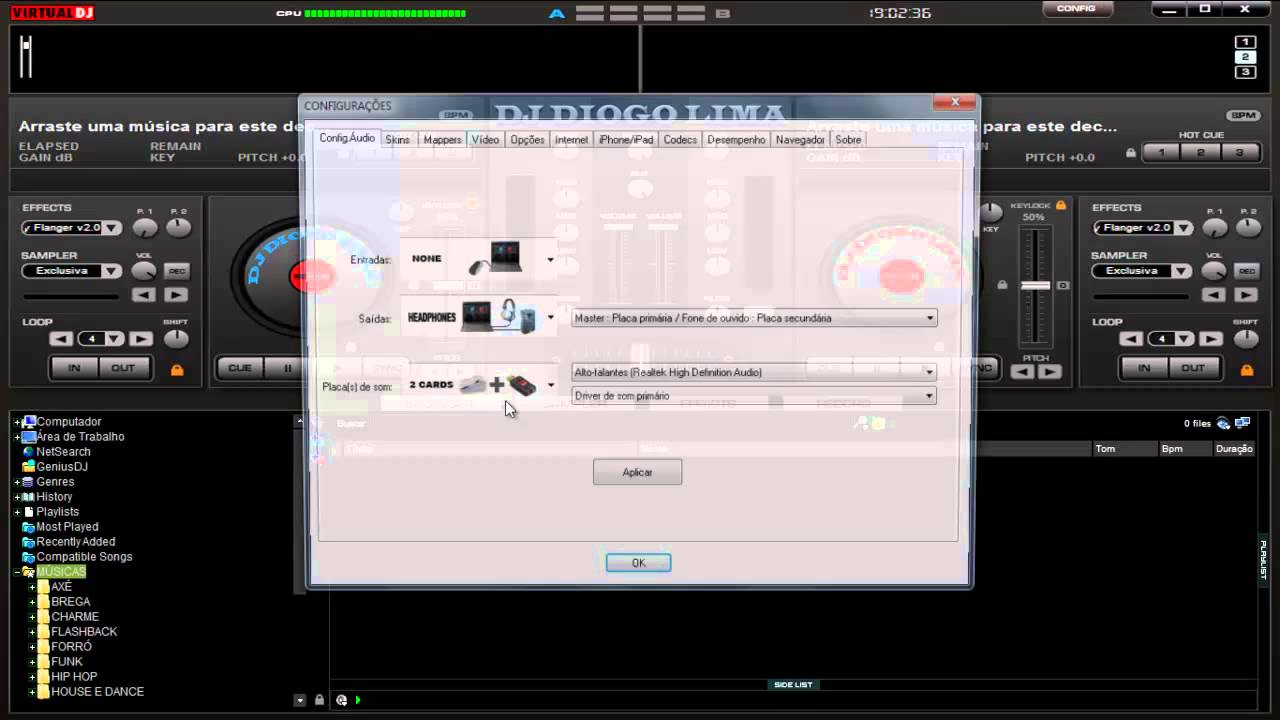Expand the FLASHBACK folder
This screenshot has height=720, width=1280.
pyautogui.click(x=32, y=632)
